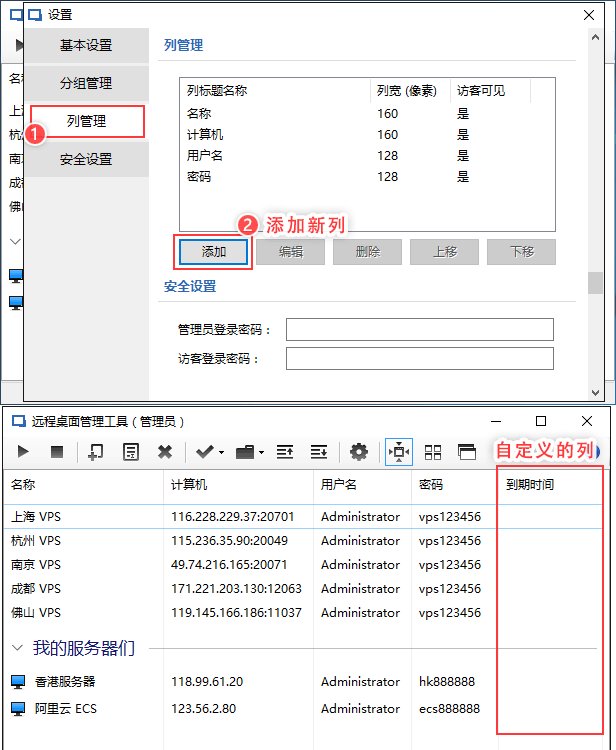Select the 香港服务器 entry name
The image size is (616, 750).
[65, 682]
